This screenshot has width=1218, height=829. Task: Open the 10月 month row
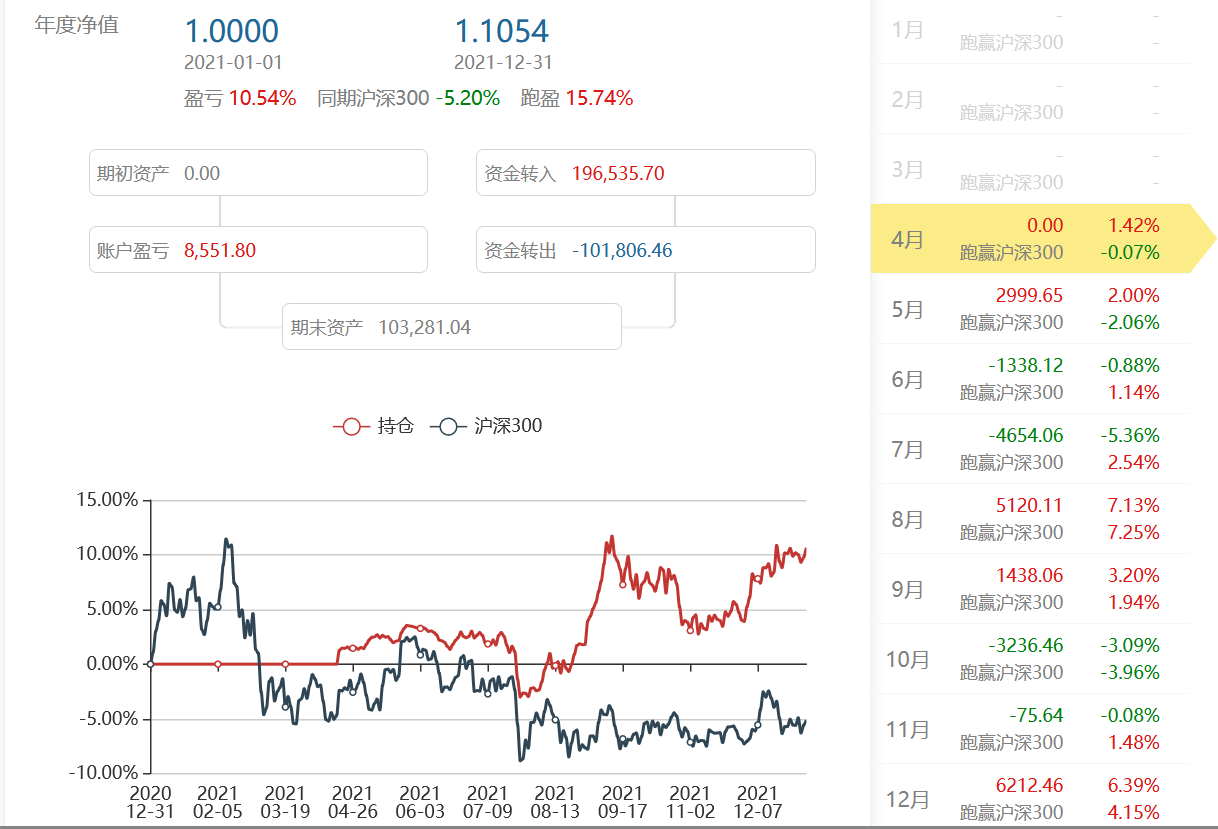[1030, 659]
